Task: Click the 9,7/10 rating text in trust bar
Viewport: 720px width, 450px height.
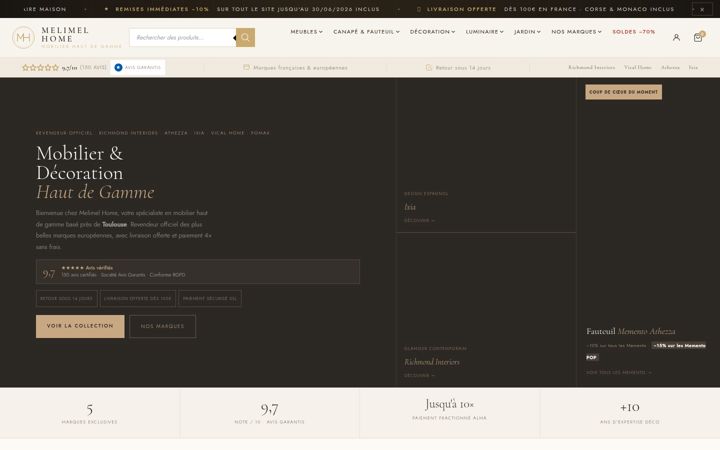Action: tap(69, 68)
